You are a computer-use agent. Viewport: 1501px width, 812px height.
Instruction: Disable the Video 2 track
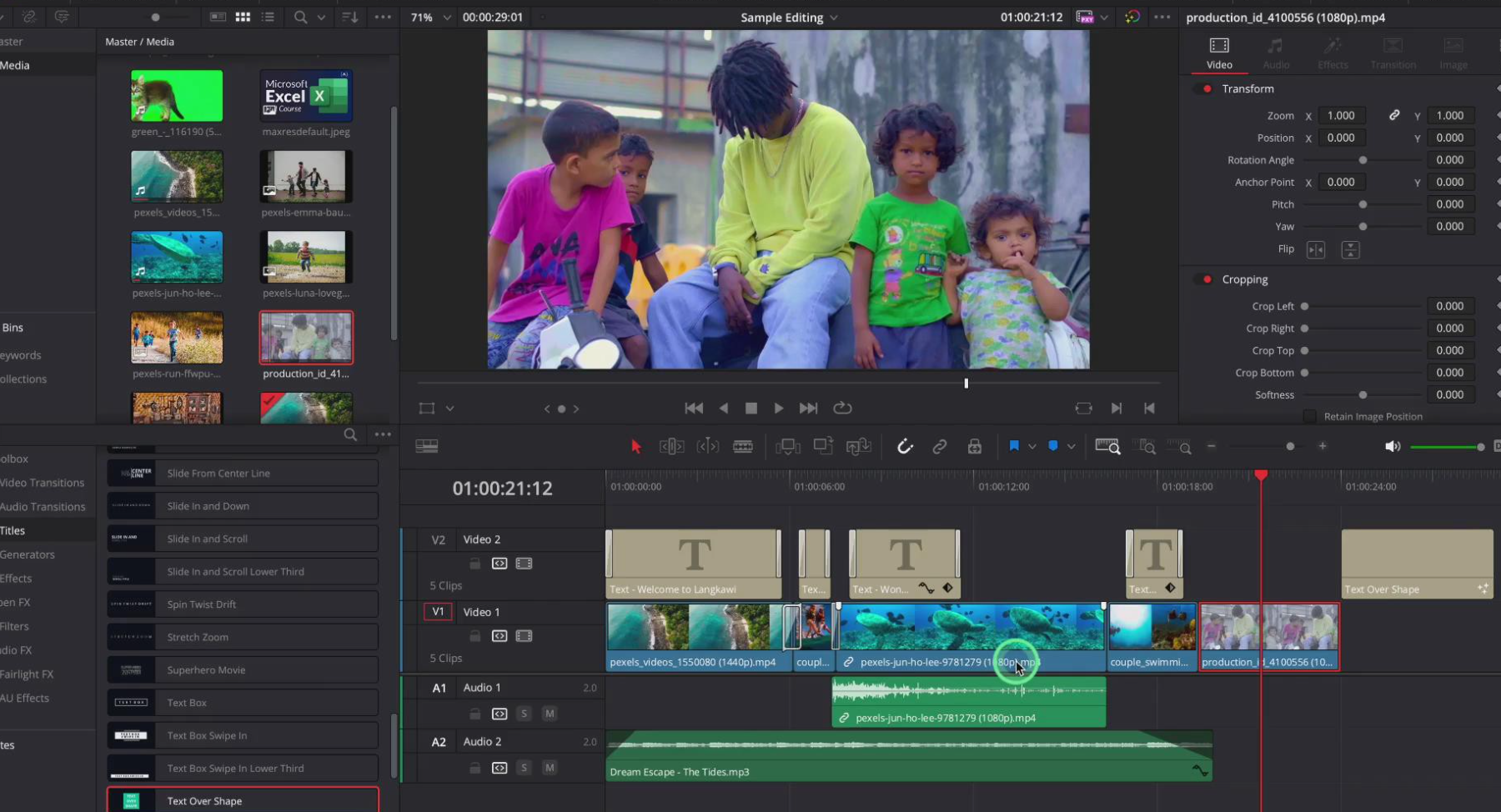tap(524, 564)
